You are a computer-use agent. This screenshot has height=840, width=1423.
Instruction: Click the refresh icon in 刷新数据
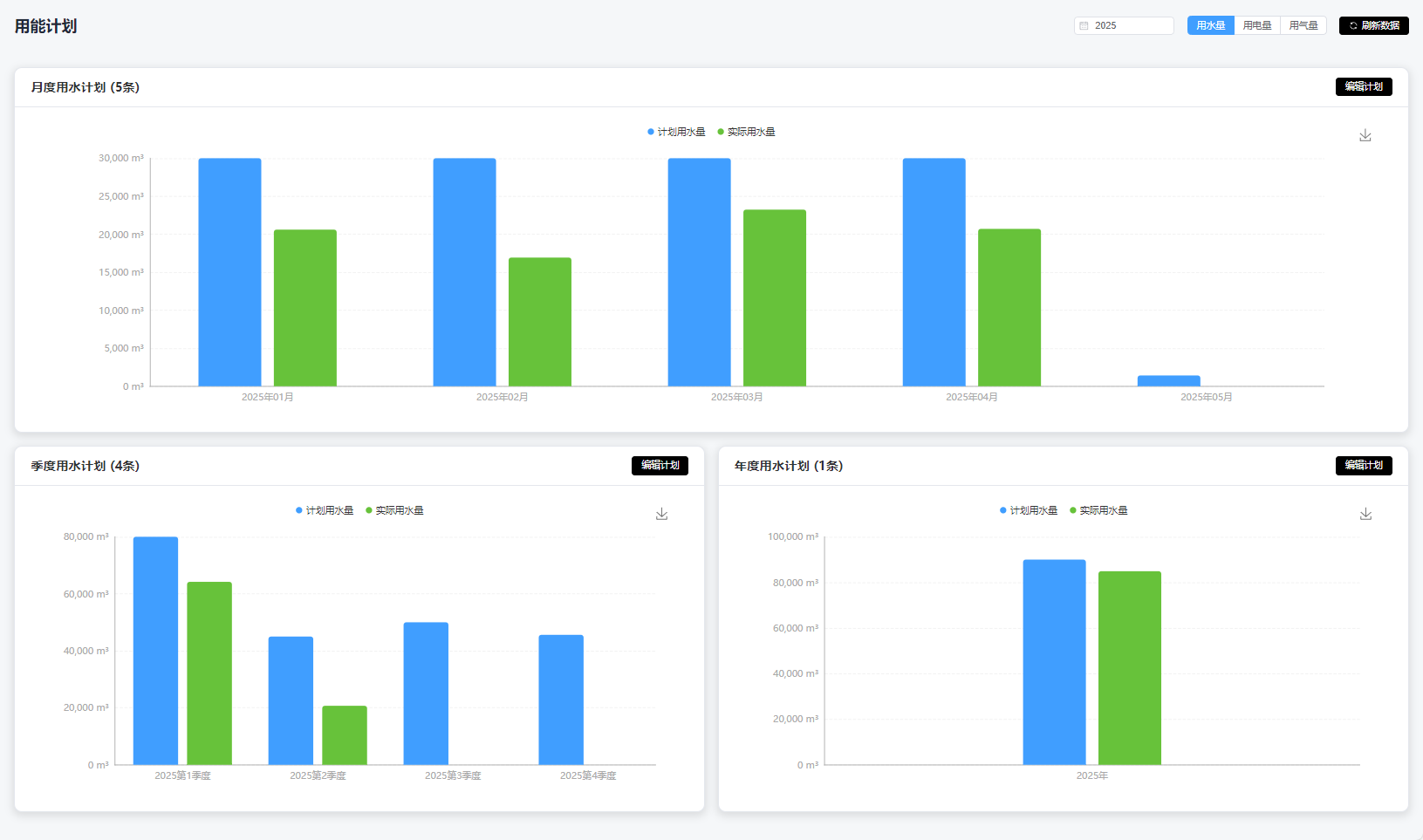pyautogui.click(x=1353, y=26)
